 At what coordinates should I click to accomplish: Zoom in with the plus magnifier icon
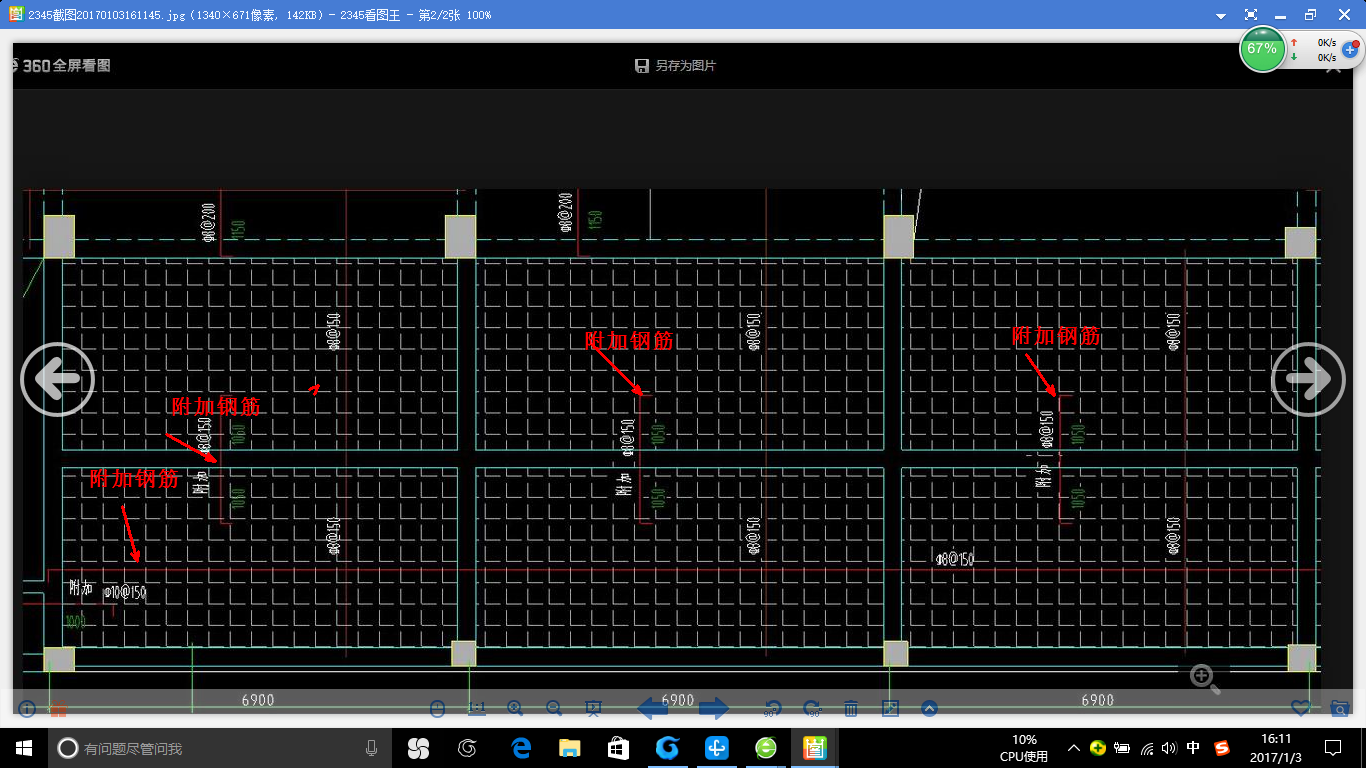[516, 708]
